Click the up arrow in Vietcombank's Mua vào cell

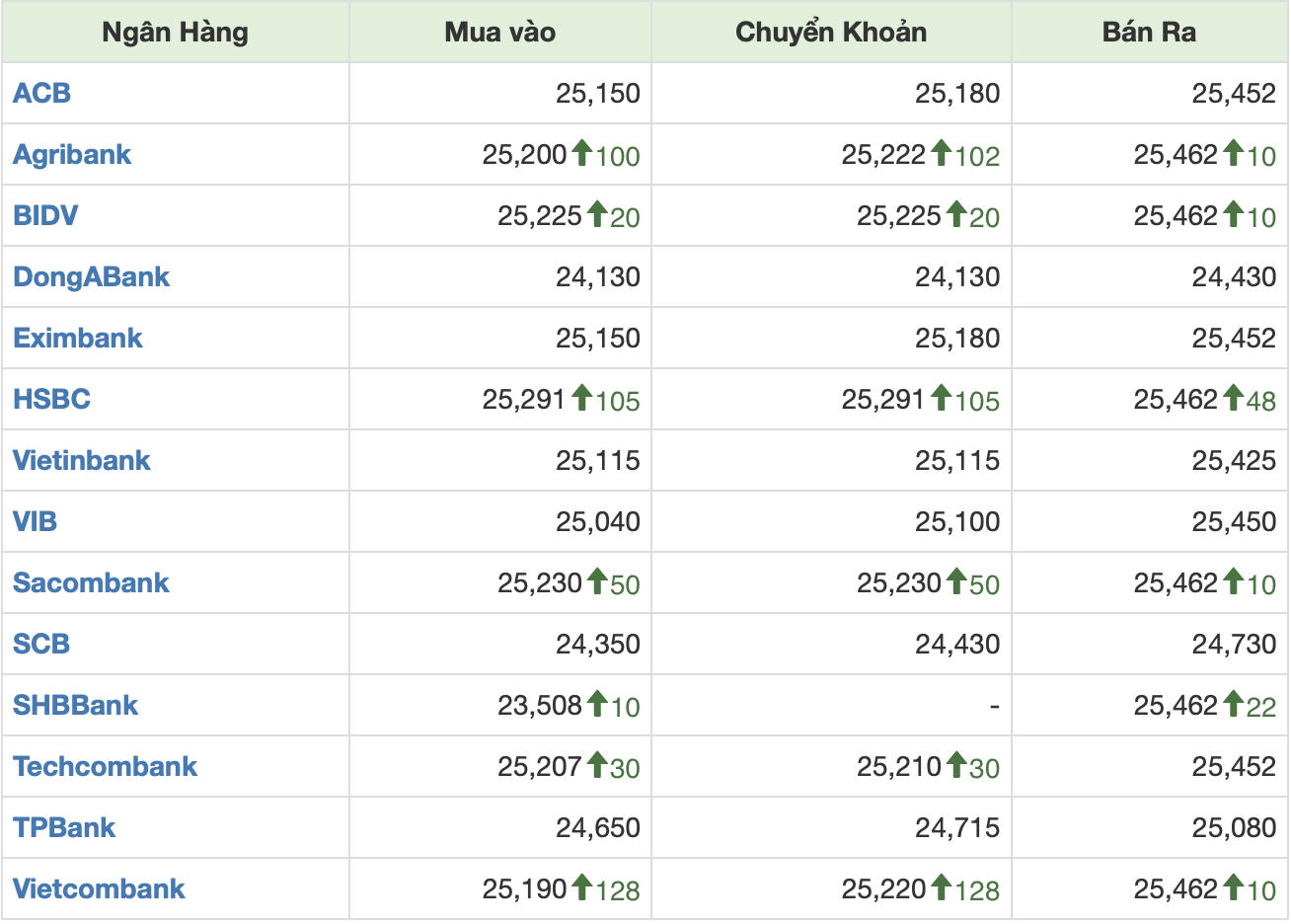pyautogui.click(x=581, y=887)
